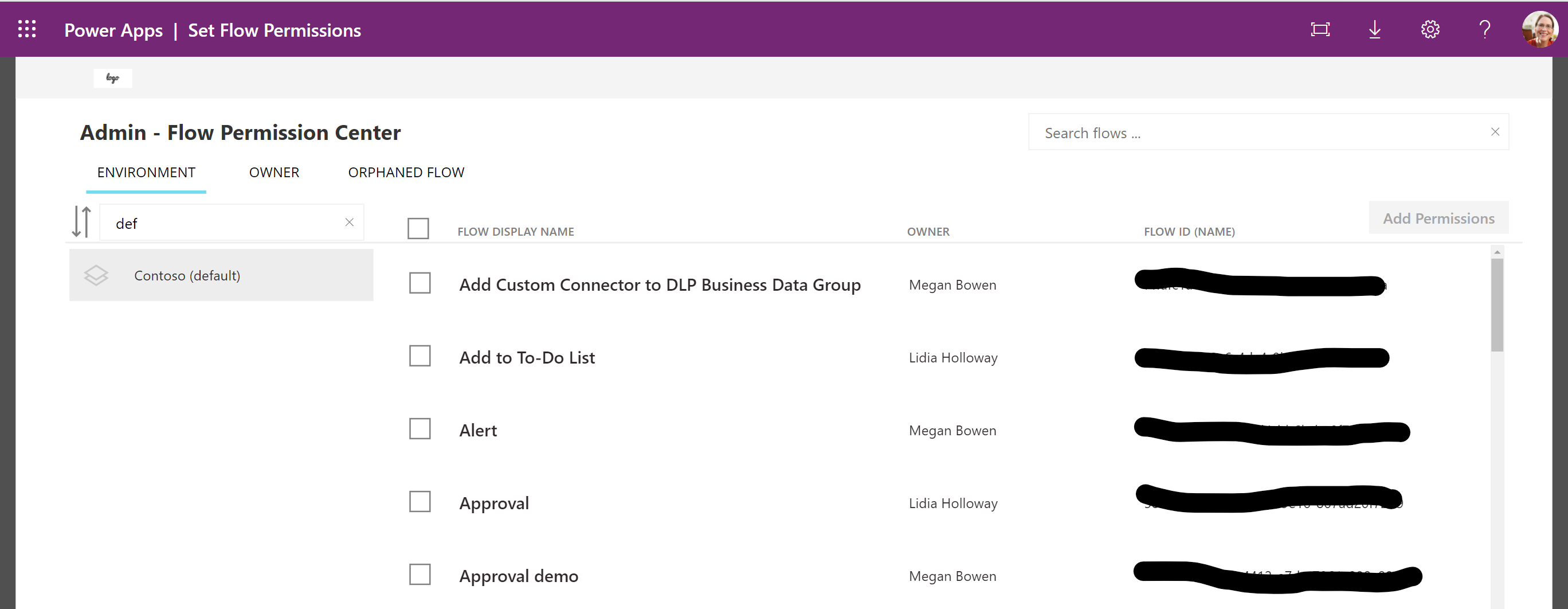1568x609 pixels.
Task: Open the ORPHANED FLOW tab
Action: 405,173
